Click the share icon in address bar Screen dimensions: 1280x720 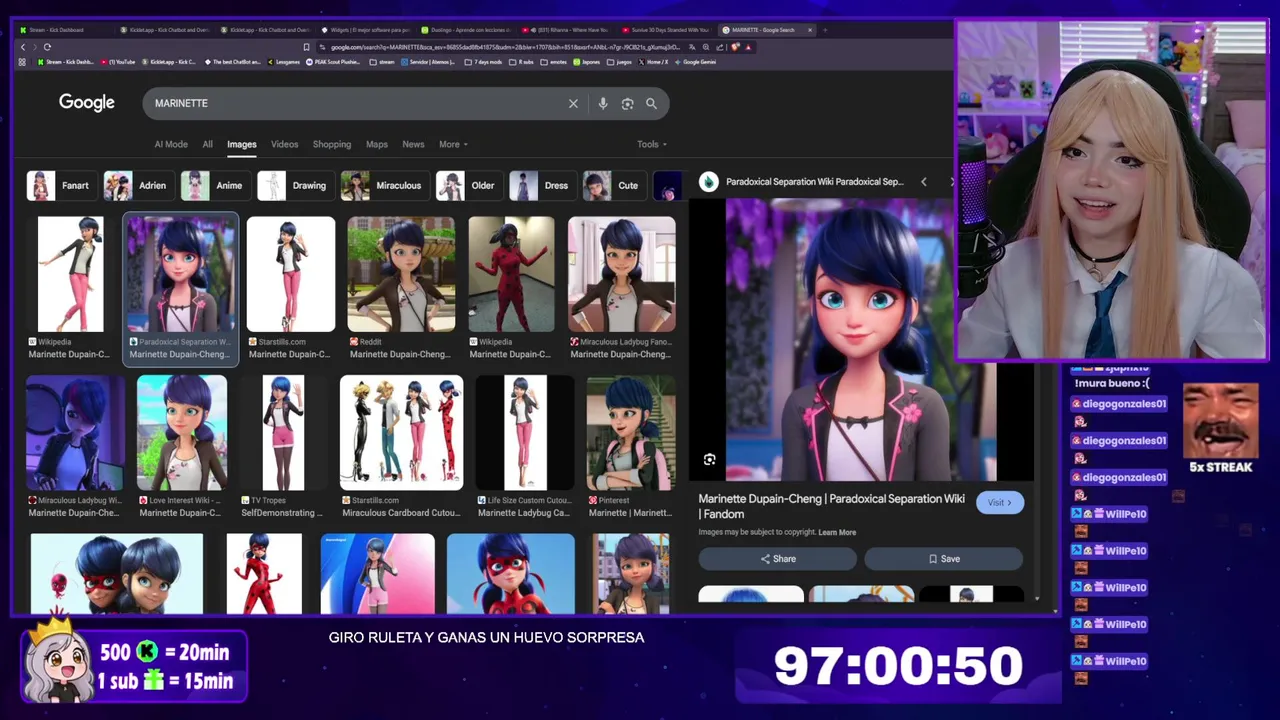point(720,47)
